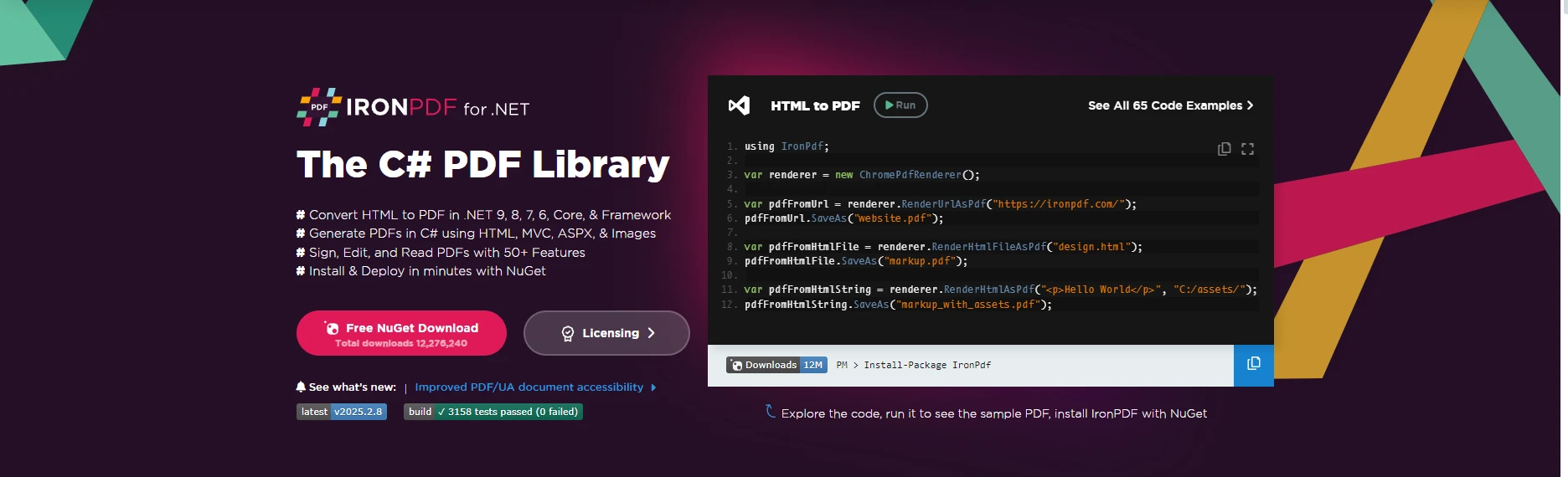Open the Licensing page chevron arrow
Viewport: 1568px width, 477px height.
[652, 333]
